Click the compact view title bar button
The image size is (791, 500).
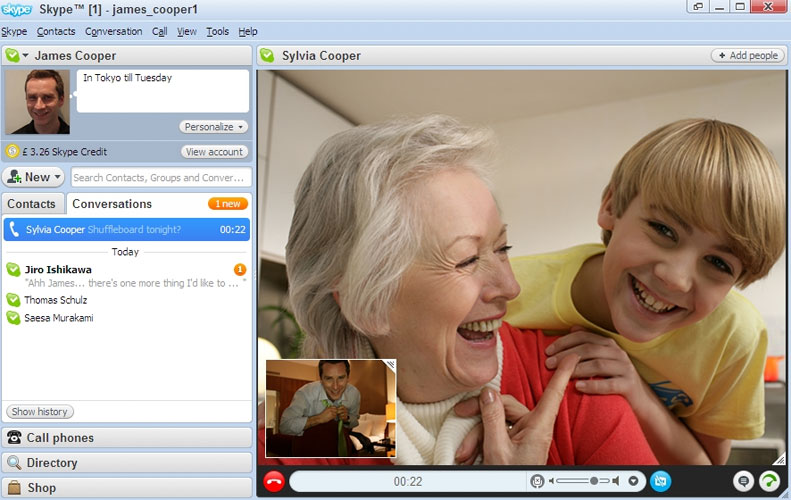(x=699, y=7)
